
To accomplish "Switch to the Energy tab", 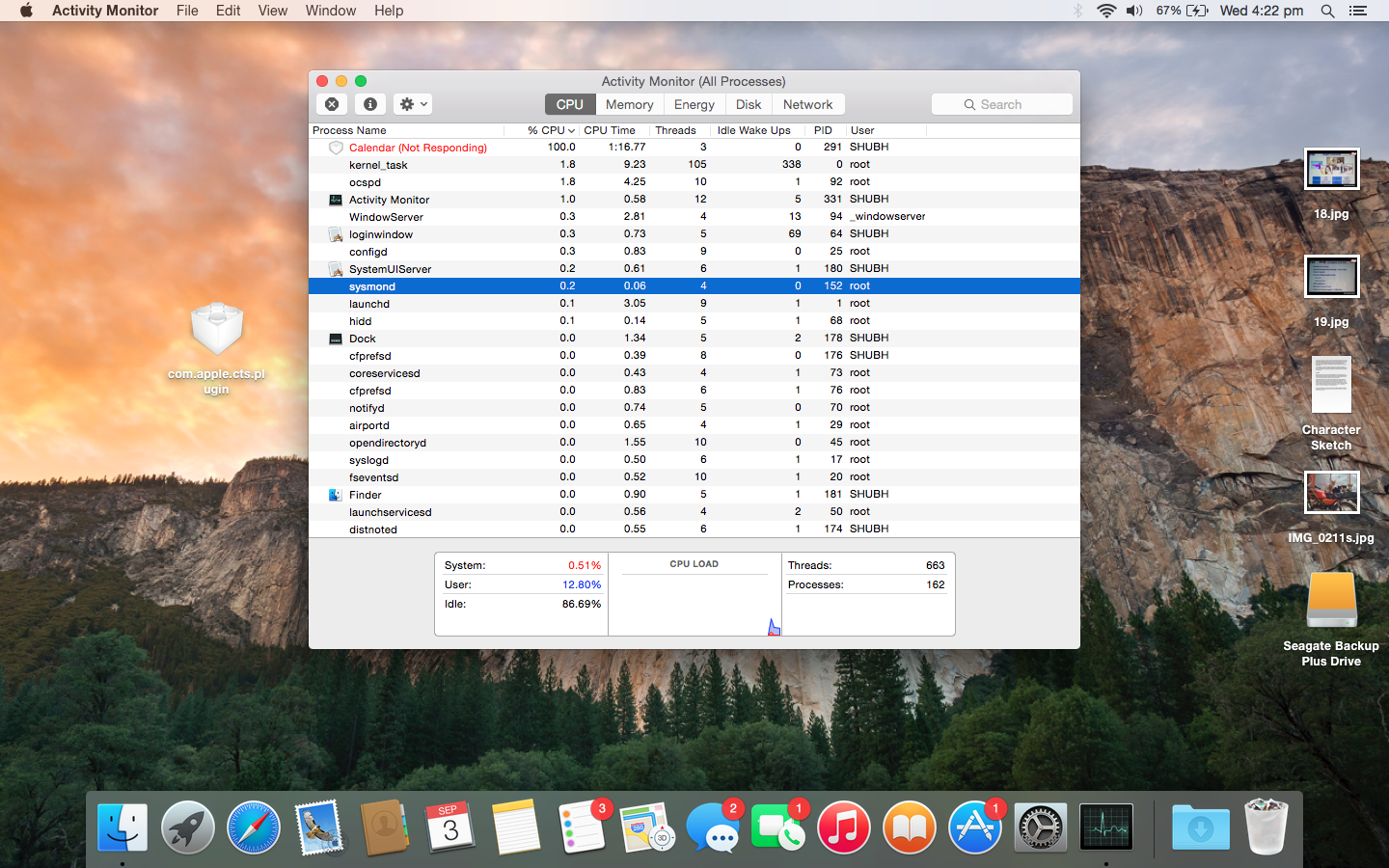I will (694, 104).
